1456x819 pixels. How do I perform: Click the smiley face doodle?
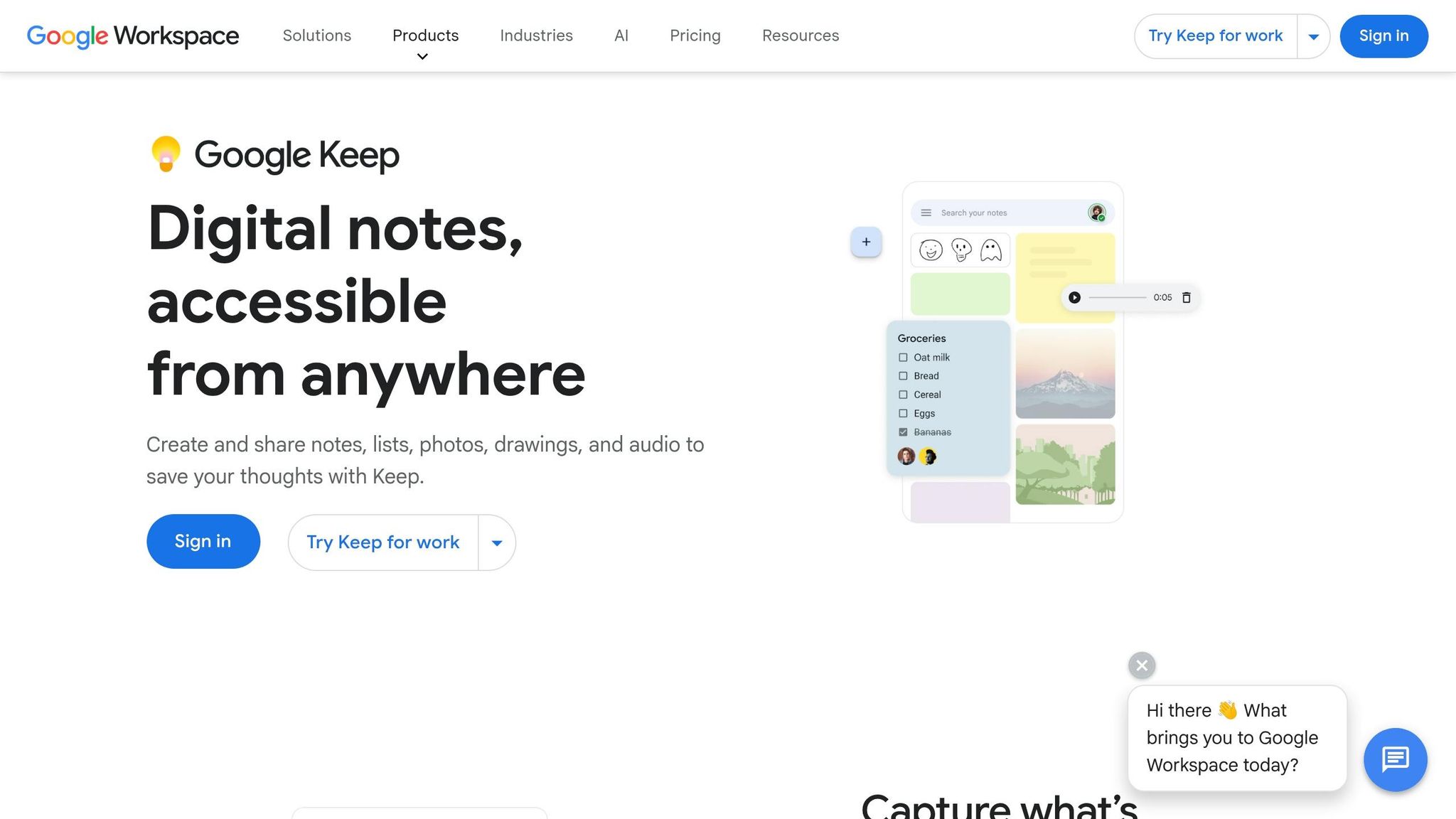click(931, 250)
